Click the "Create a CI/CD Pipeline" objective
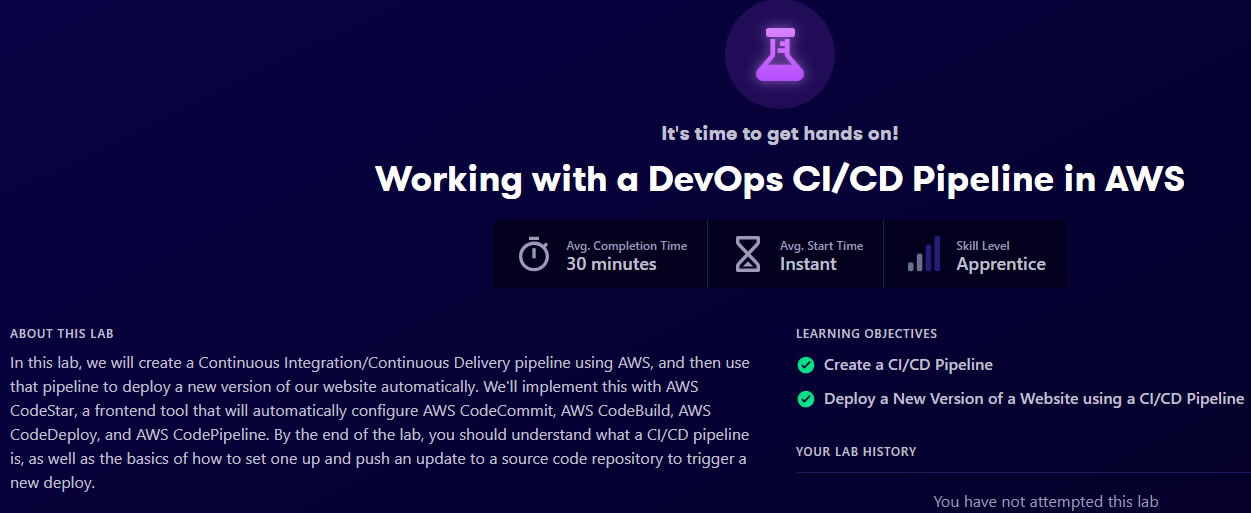Image resolution: width=1251 pixels, height=513 pixels. tap(908, 365)
